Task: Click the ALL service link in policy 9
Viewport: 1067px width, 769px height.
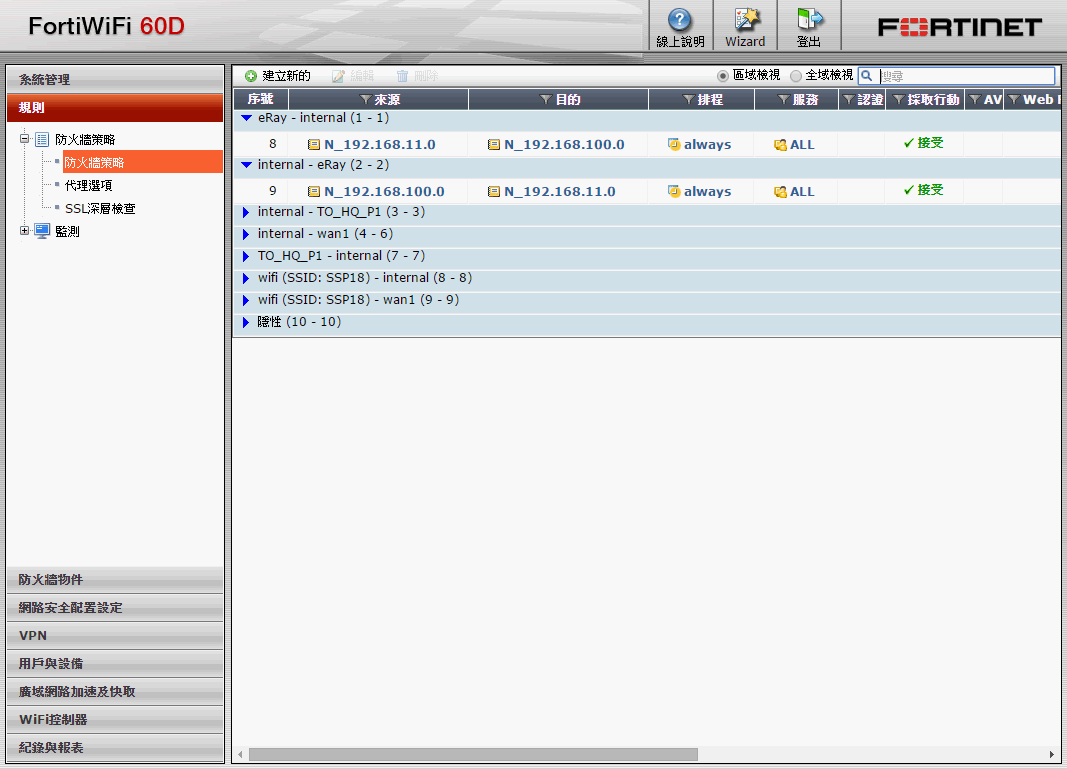Action: tap(802, 191)
